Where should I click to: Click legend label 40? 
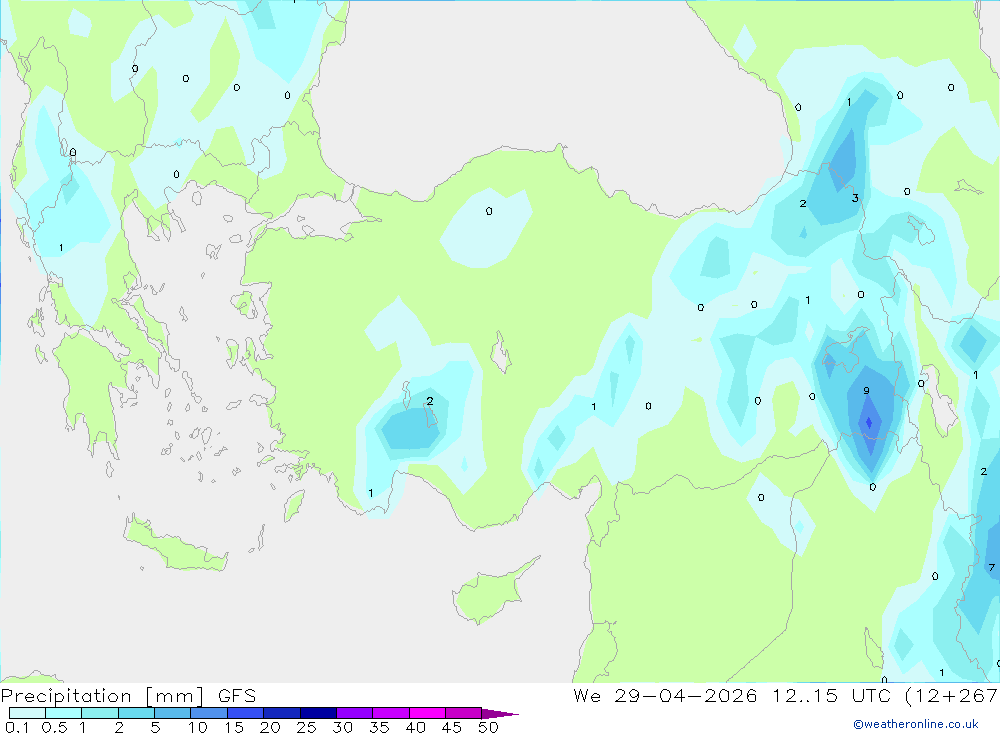coord(415,727)
